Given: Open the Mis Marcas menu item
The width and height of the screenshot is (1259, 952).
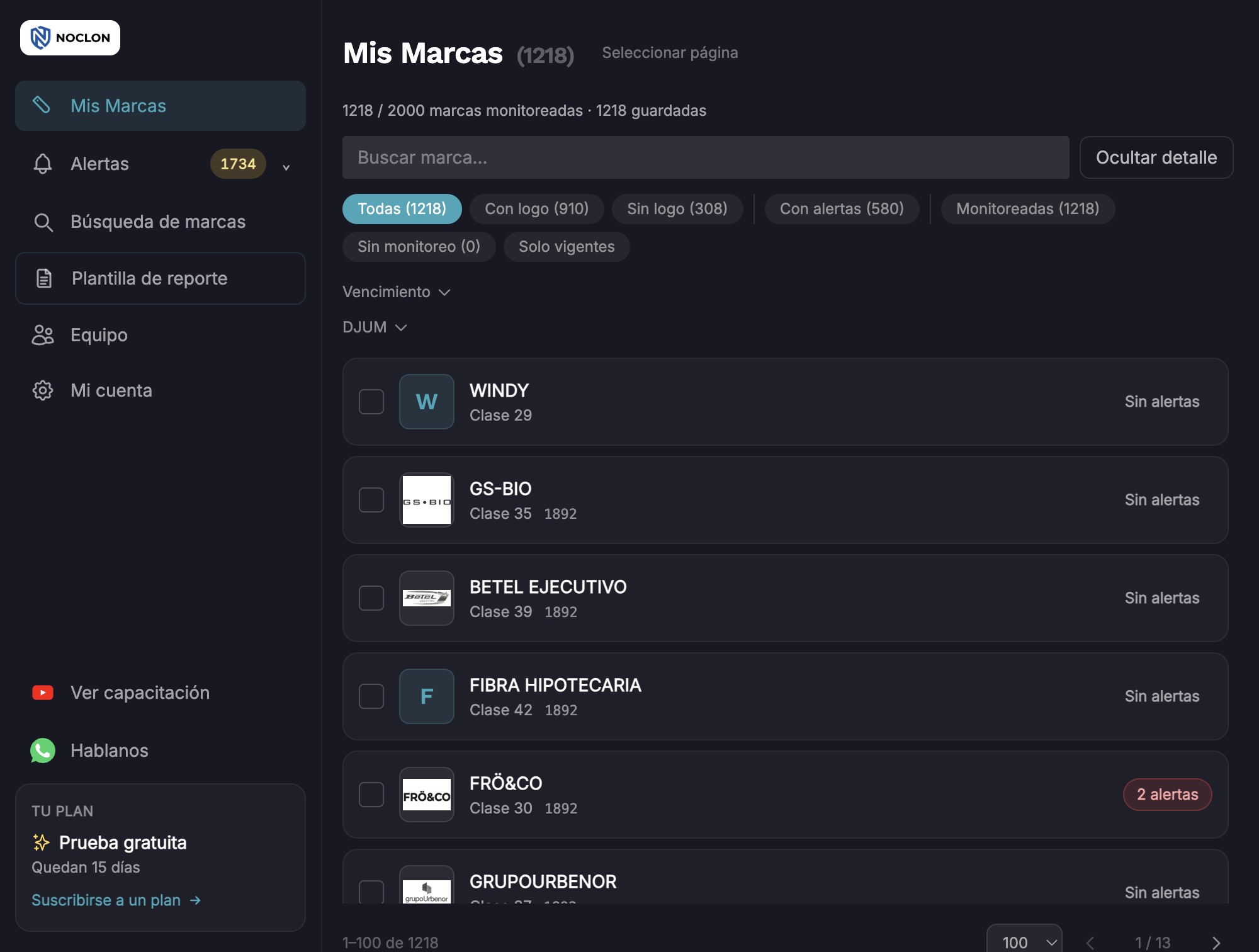Looking at the screenshot, I should (161, 106).
